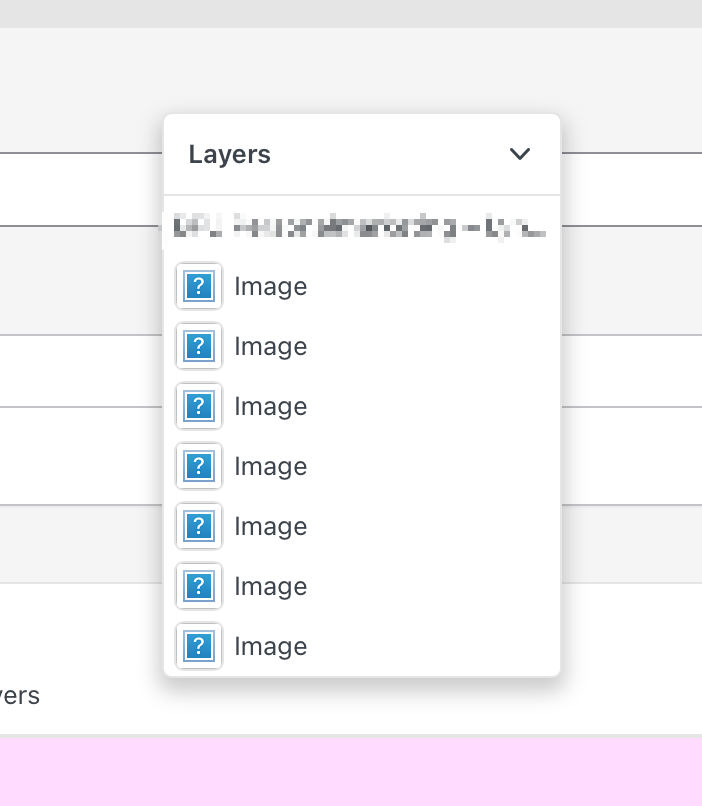Click the second Image layer's question-mark icon
702x806 pixels.
(x=199, y=347)
